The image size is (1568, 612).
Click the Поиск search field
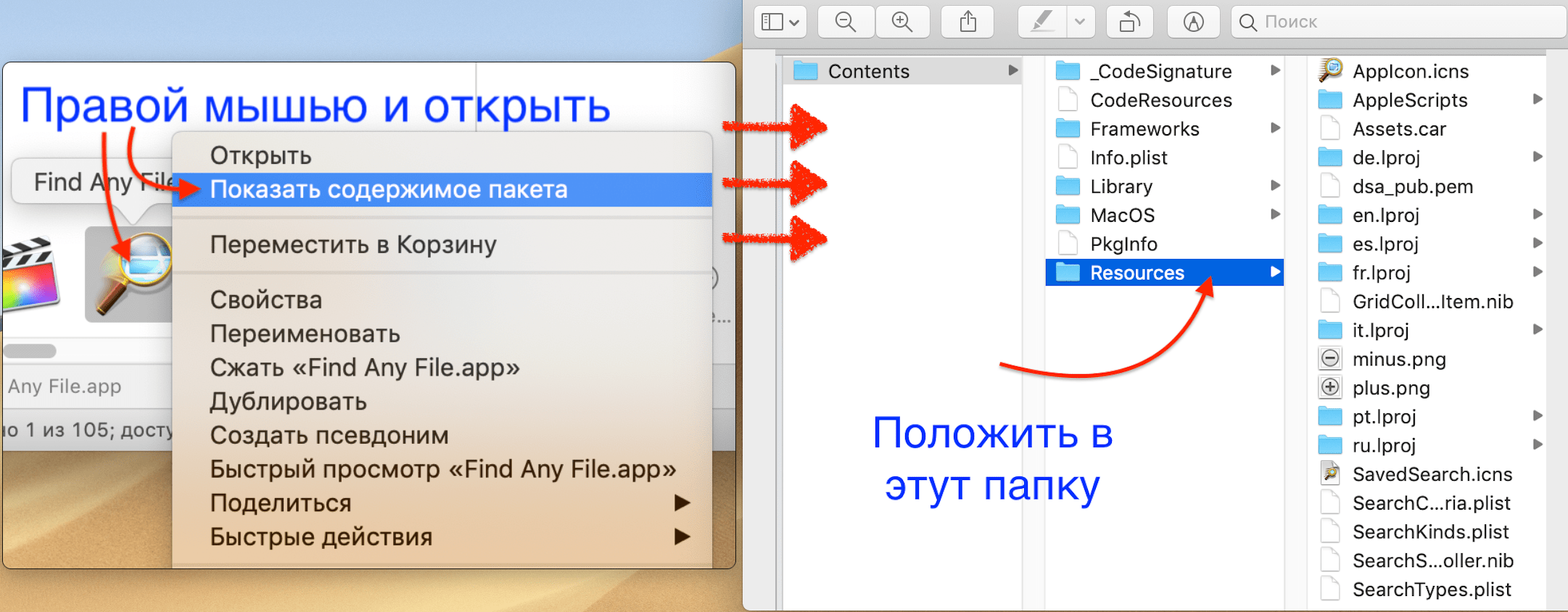point(1398,22)
